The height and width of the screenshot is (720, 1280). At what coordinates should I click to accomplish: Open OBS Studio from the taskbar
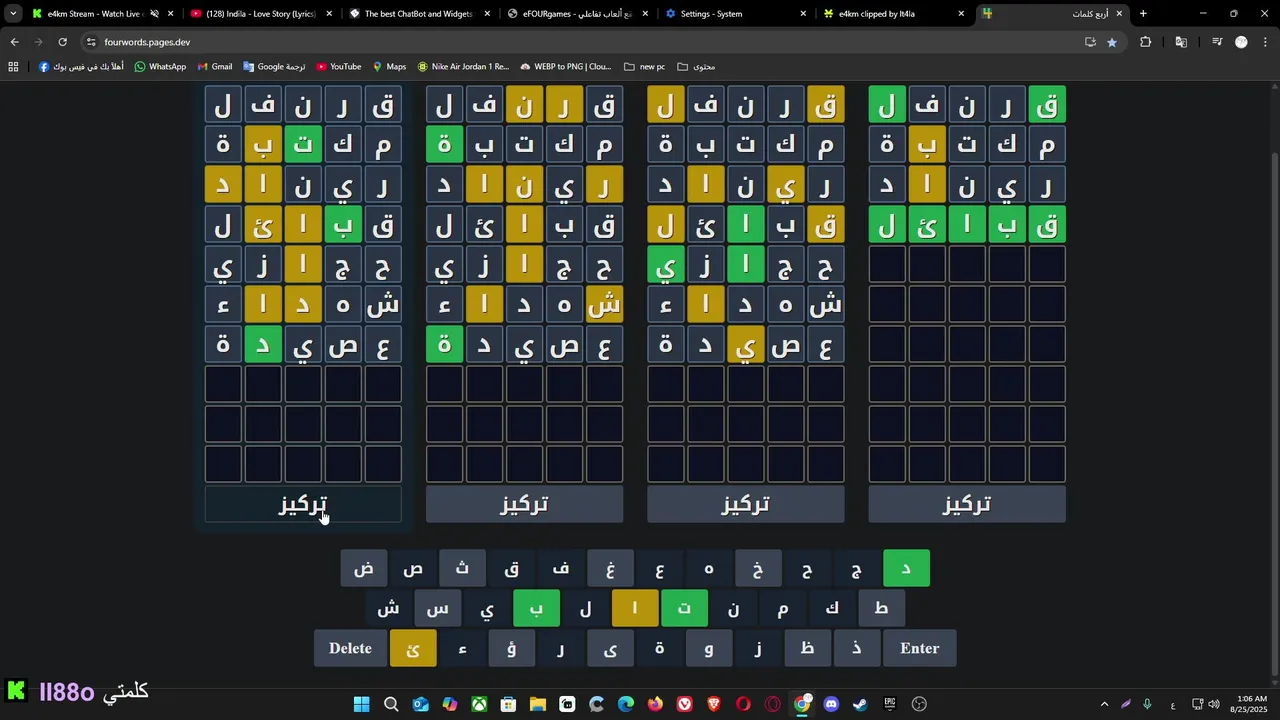click(919, 704)
